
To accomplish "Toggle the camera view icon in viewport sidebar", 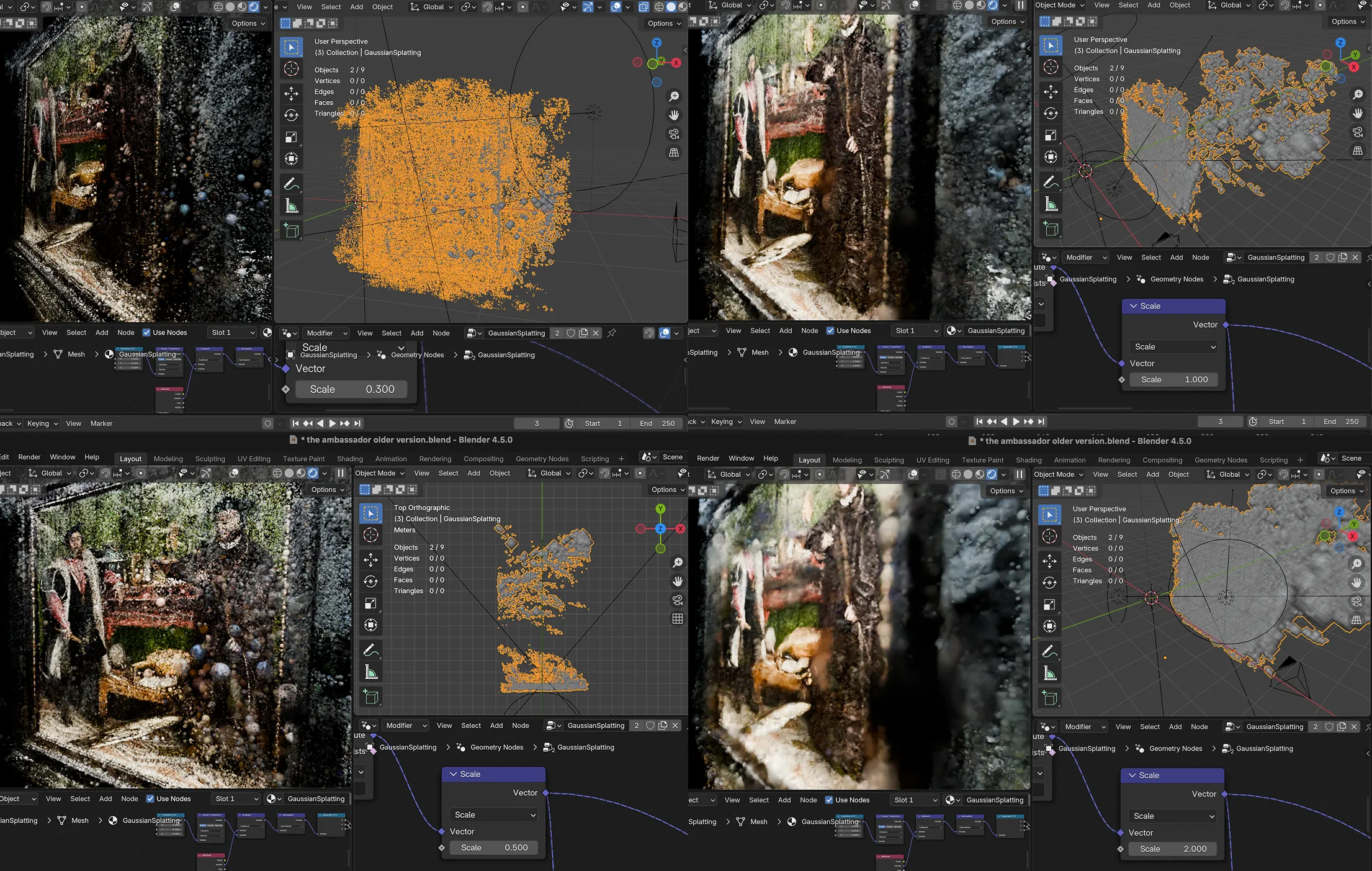I will coord(674,133).
